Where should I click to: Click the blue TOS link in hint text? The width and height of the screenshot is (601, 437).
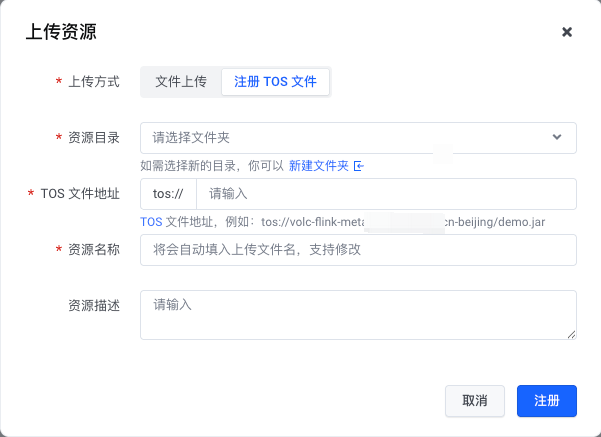tap(151, 221)
